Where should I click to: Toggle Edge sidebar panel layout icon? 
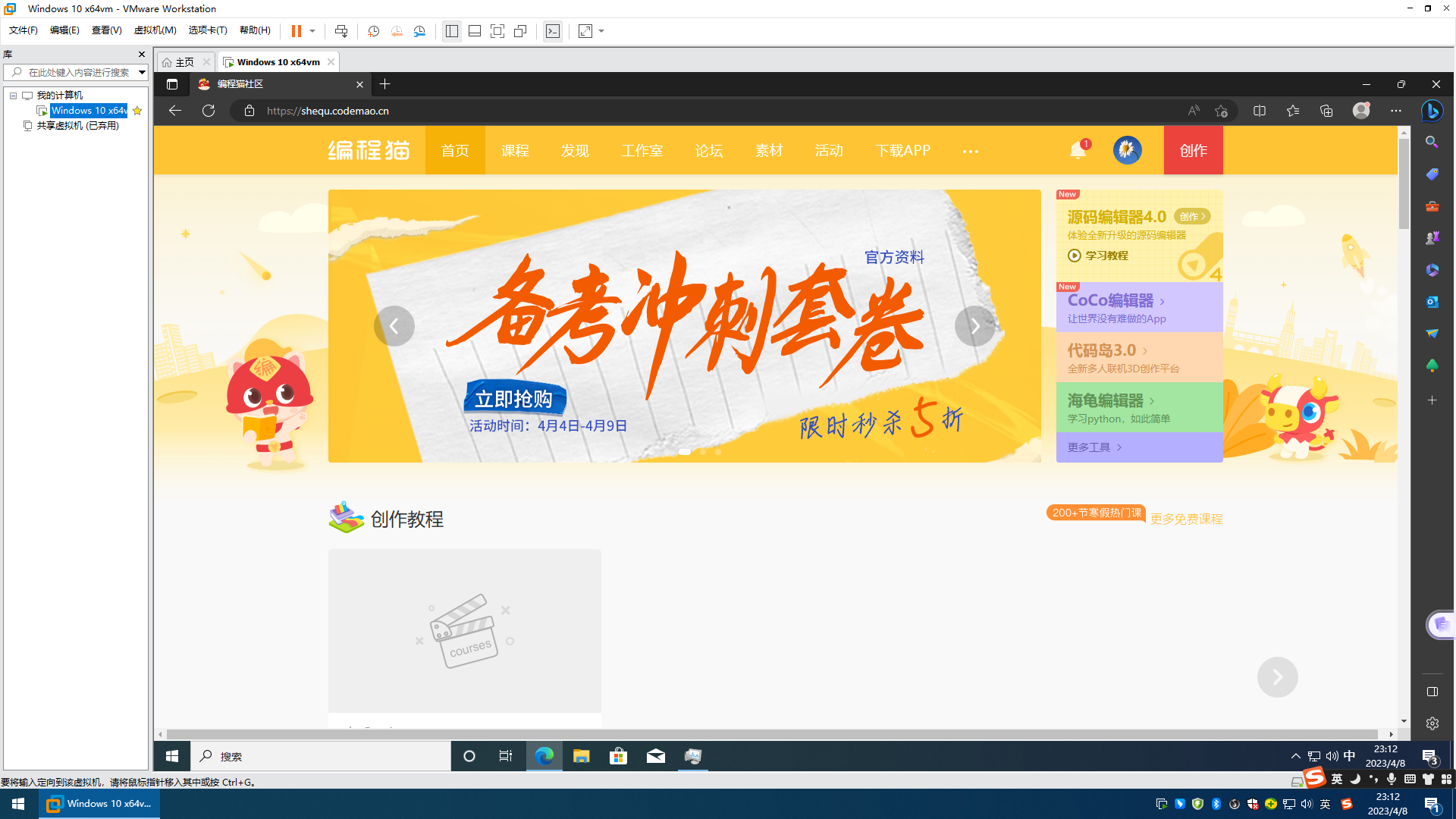point(1432,692)
